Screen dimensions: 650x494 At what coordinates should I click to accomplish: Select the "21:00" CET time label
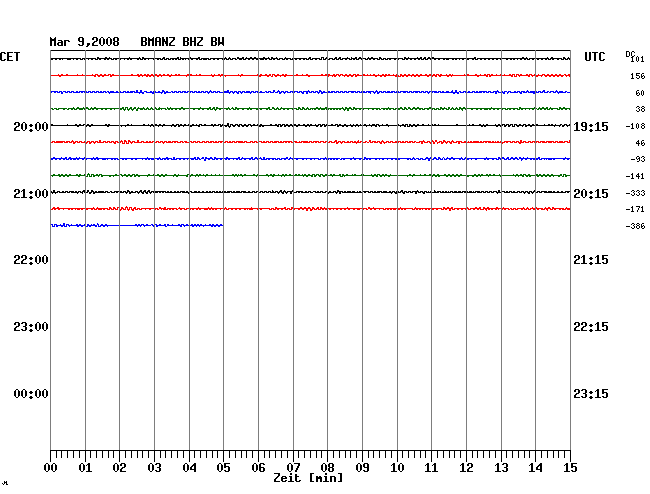coord(31,194)
